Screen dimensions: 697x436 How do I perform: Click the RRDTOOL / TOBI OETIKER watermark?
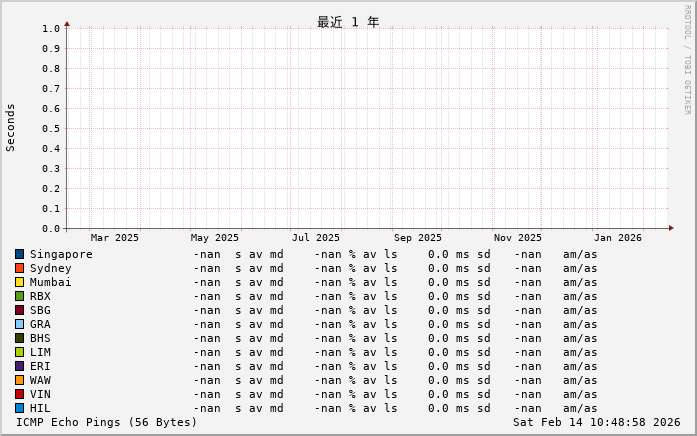coord(687,59)
